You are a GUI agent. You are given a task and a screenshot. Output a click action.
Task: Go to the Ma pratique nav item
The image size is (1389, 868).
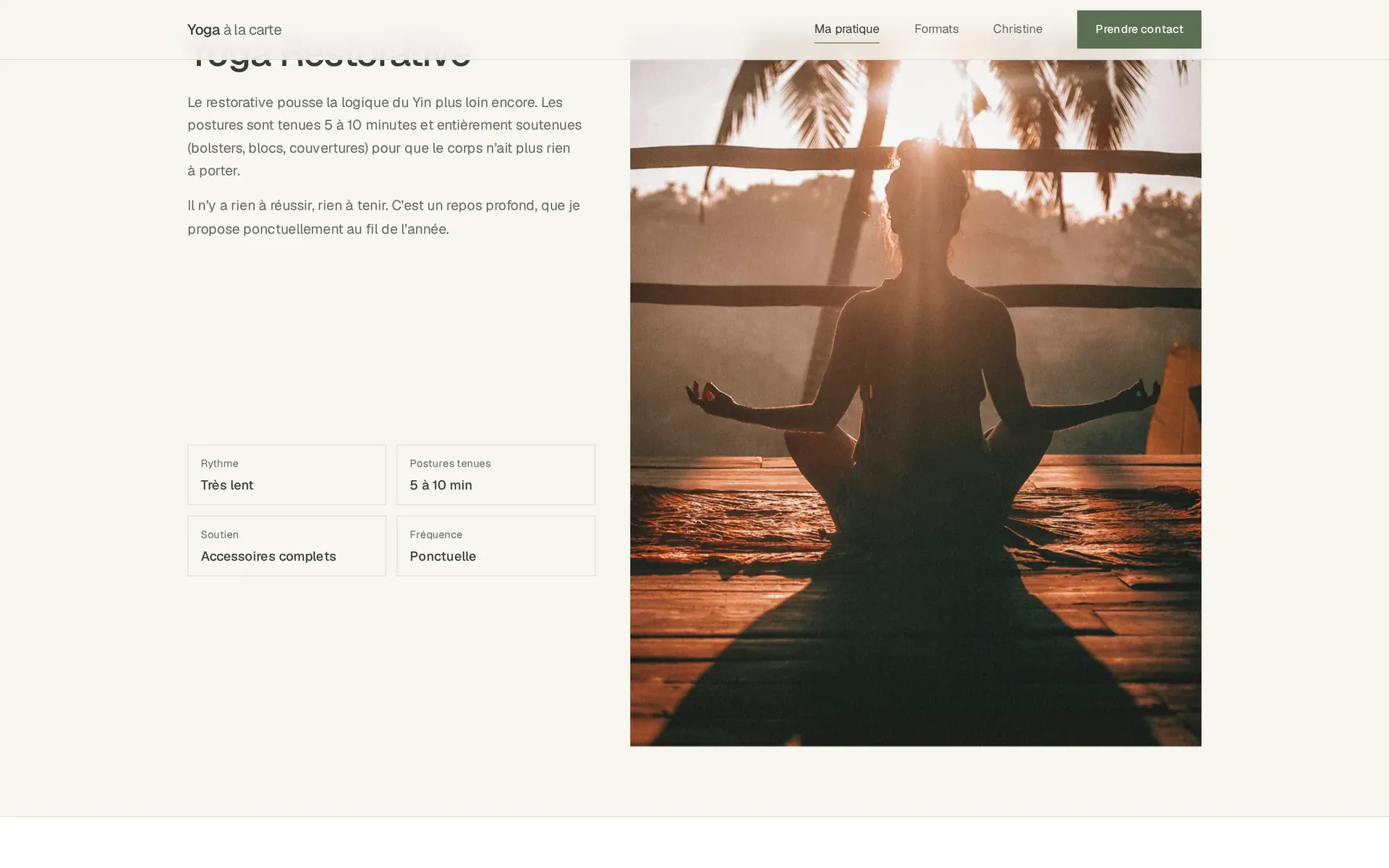pyautogui.click(x=846, y=29)
